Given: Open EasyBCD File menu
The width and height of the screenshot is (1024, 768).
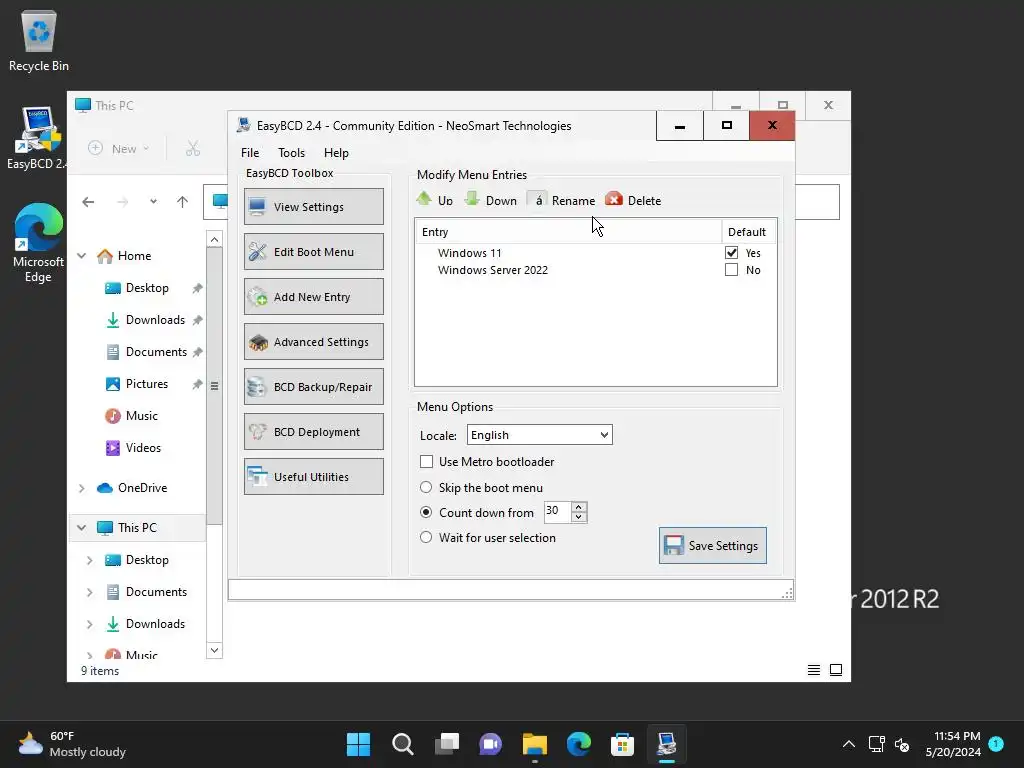Looking at the screenshot, I should point(250,153).
